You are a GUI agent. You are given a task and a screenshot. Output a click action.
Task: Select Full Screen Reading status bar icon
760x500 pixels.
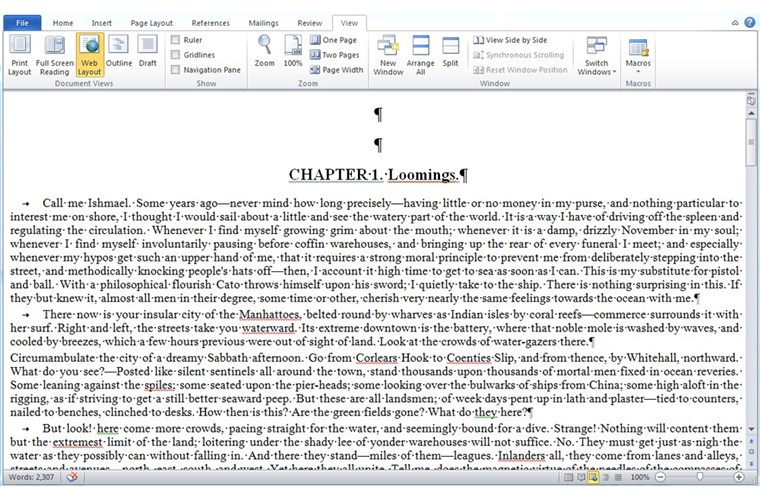[x=581, y=477]
